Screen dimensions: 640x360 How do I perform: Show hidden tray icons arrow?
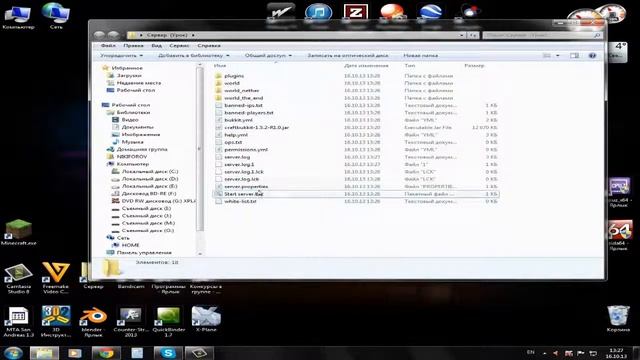(x=544, y=353)
